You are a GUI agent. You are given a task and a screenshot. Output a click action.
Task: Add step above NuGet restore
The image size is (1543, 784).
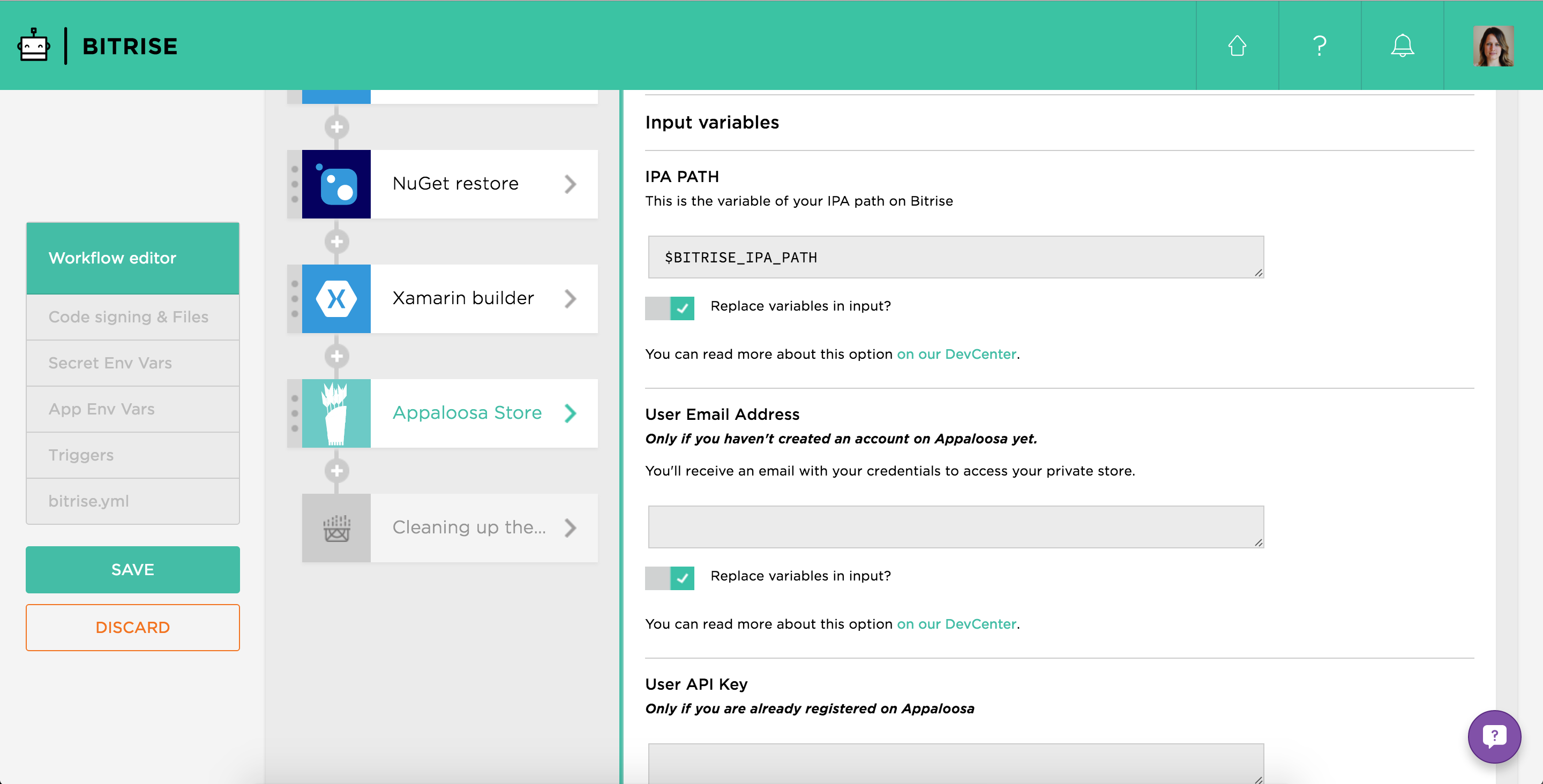pos(336,127)
